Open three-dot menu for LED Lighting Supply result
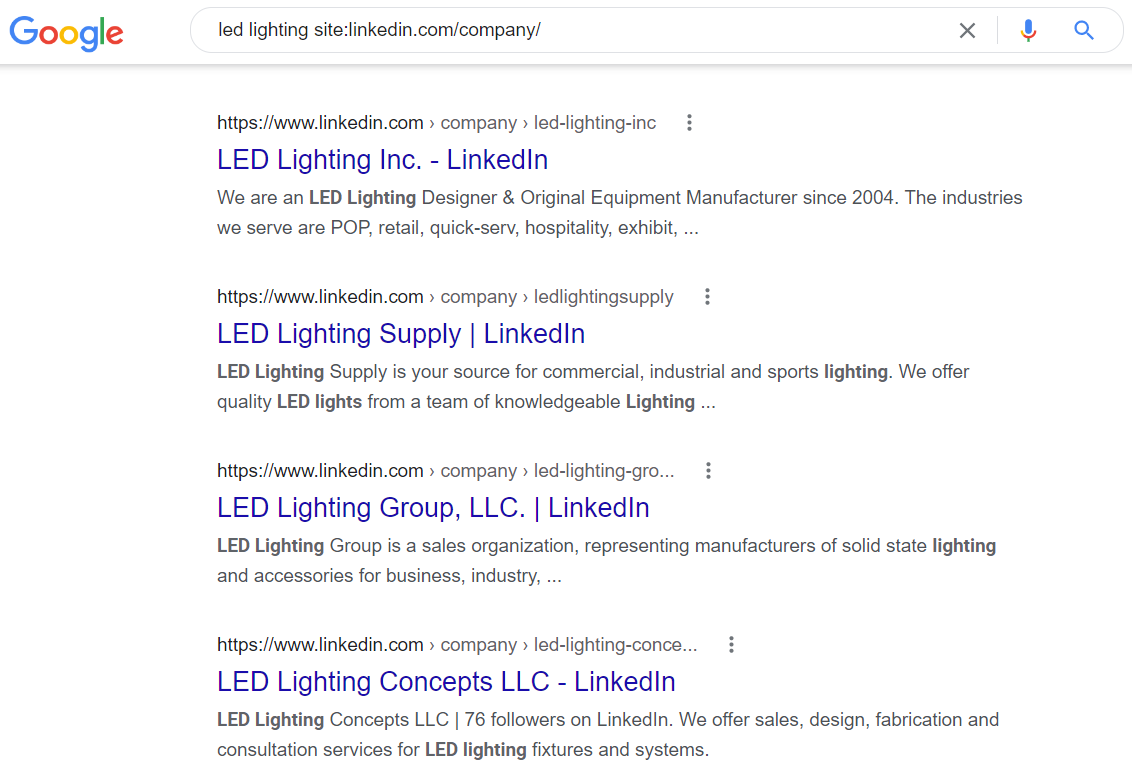Screen dimensions: 1132x778 707,297
